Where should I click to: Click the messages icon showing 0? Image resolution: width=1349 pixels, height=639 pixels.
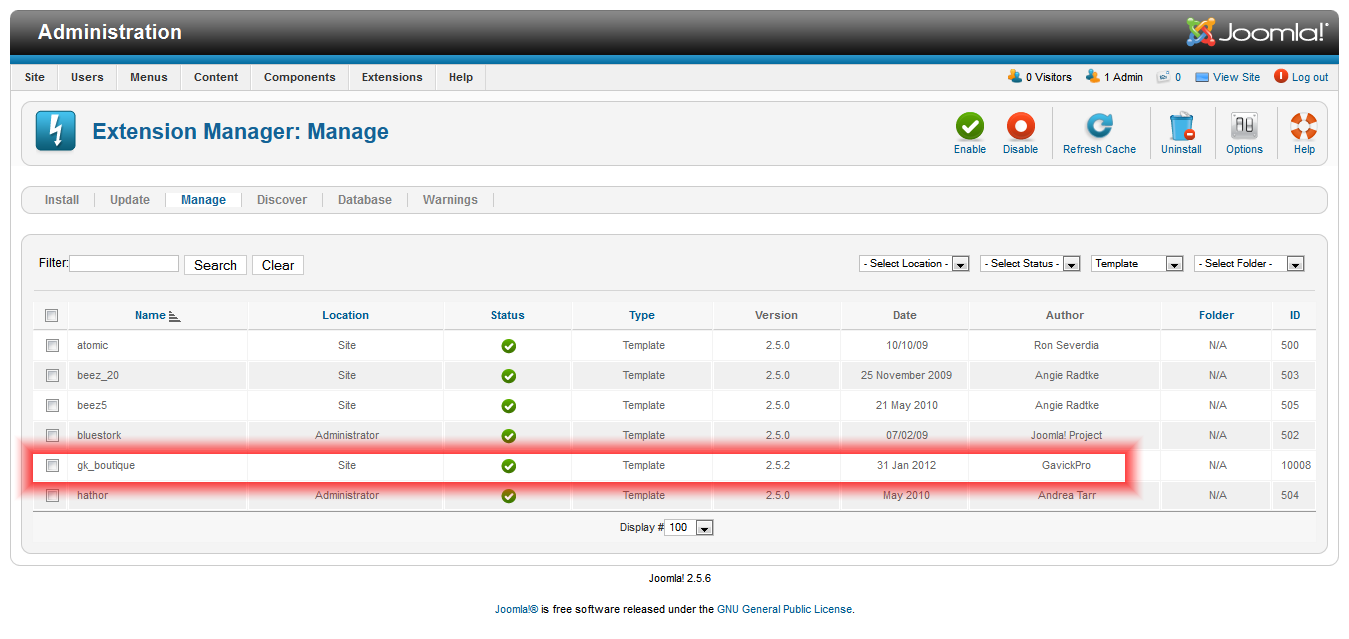[x=1163, y=77]
